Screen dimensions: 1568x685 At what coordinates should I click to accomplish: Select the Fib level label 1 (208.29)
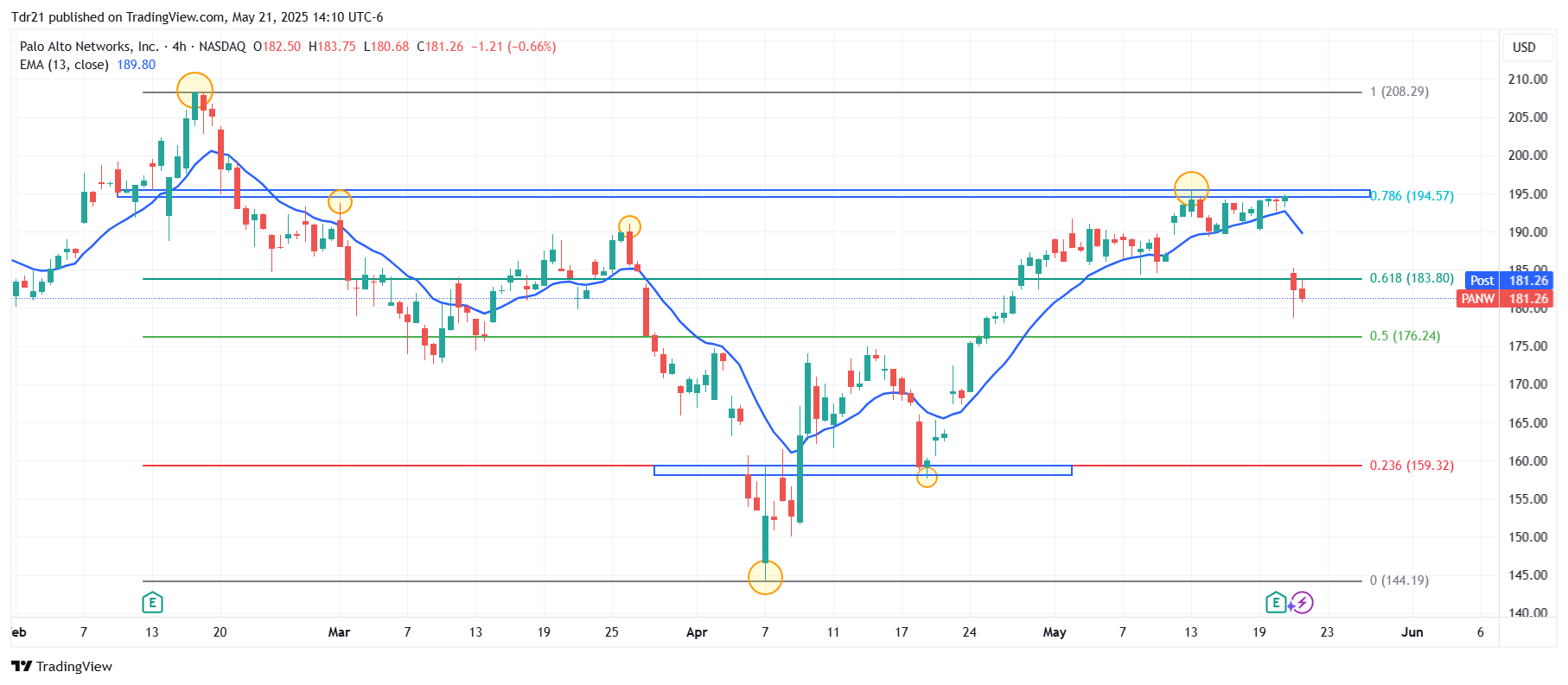pyautogui.click(x=1399, y=92)
